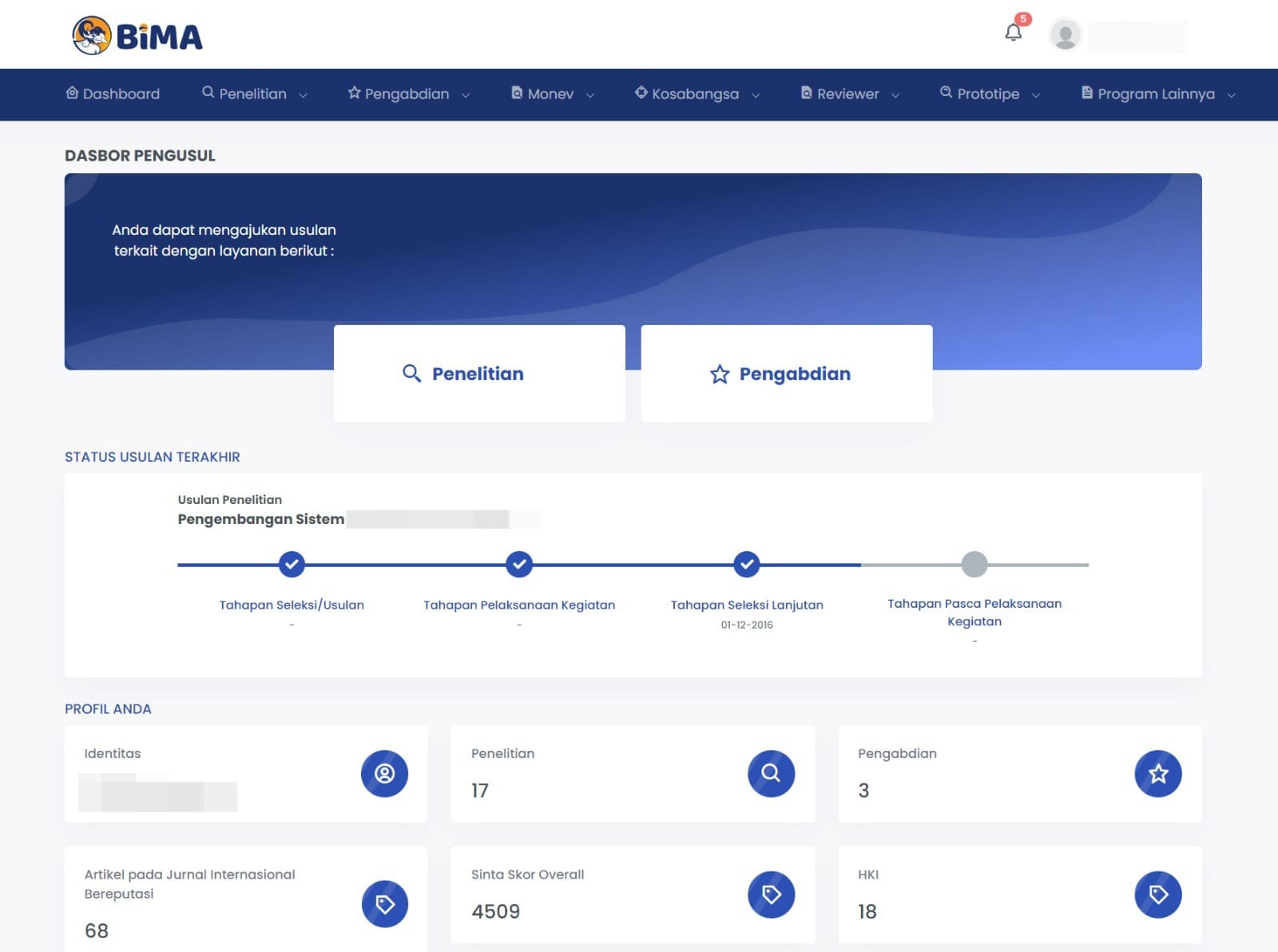This screenshot has height=952, width=1278.
Task: Open the notification bell alerts
Action: pos(1013,32)
